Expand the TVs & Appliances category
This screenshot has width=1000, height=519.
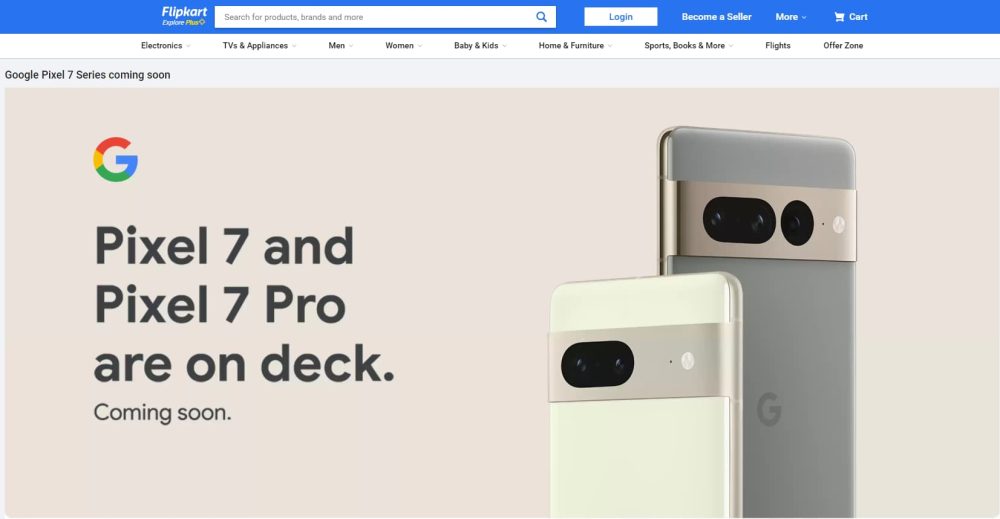tap(259, 46)
